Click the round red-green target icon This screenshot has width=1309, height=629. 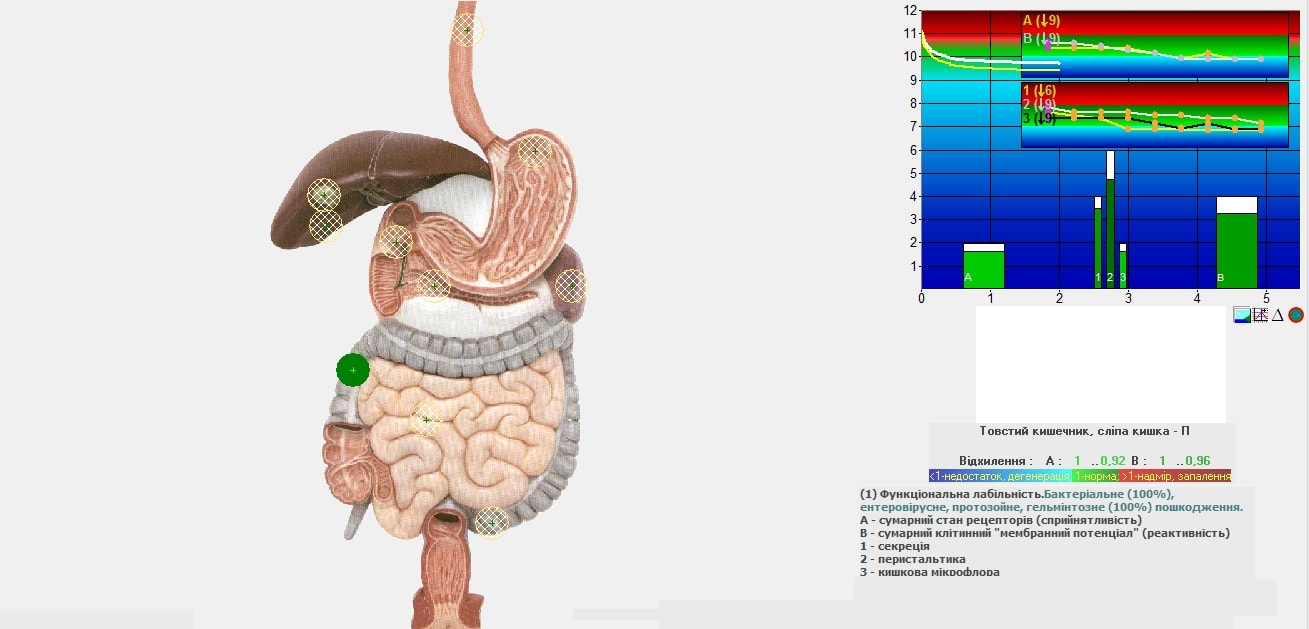tap(1296, 315)
